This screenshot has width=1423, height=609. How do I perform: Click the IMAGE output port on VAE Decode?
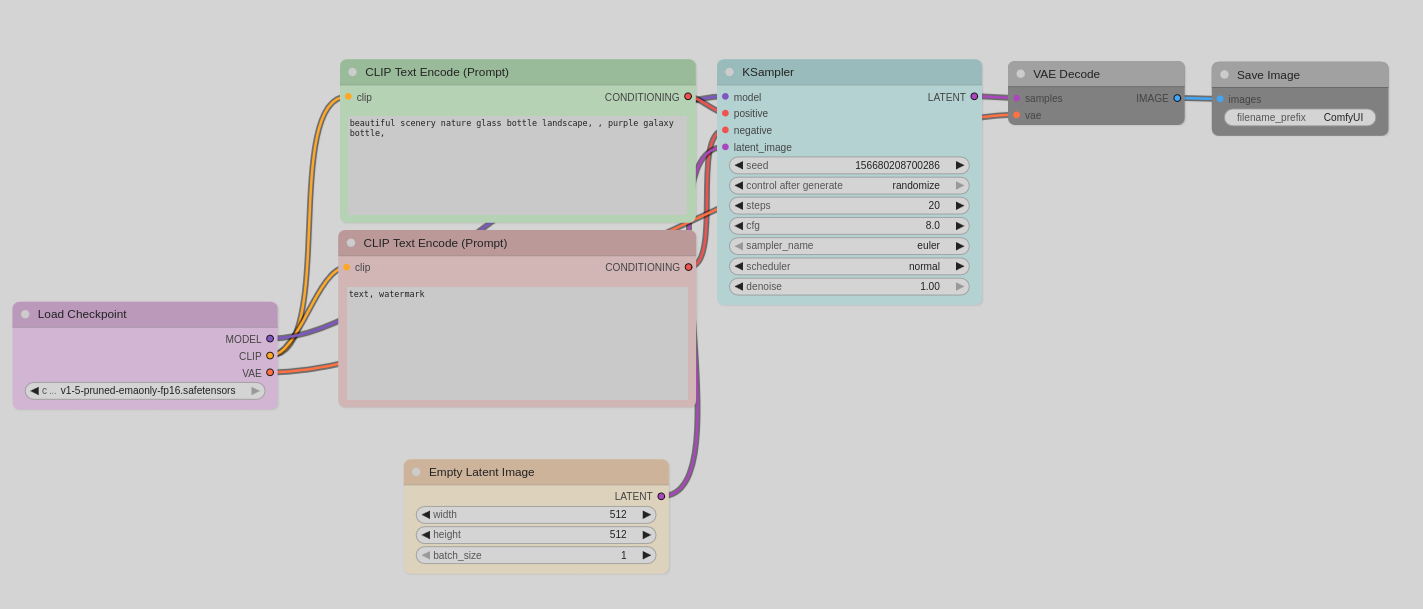point(1177,98)
